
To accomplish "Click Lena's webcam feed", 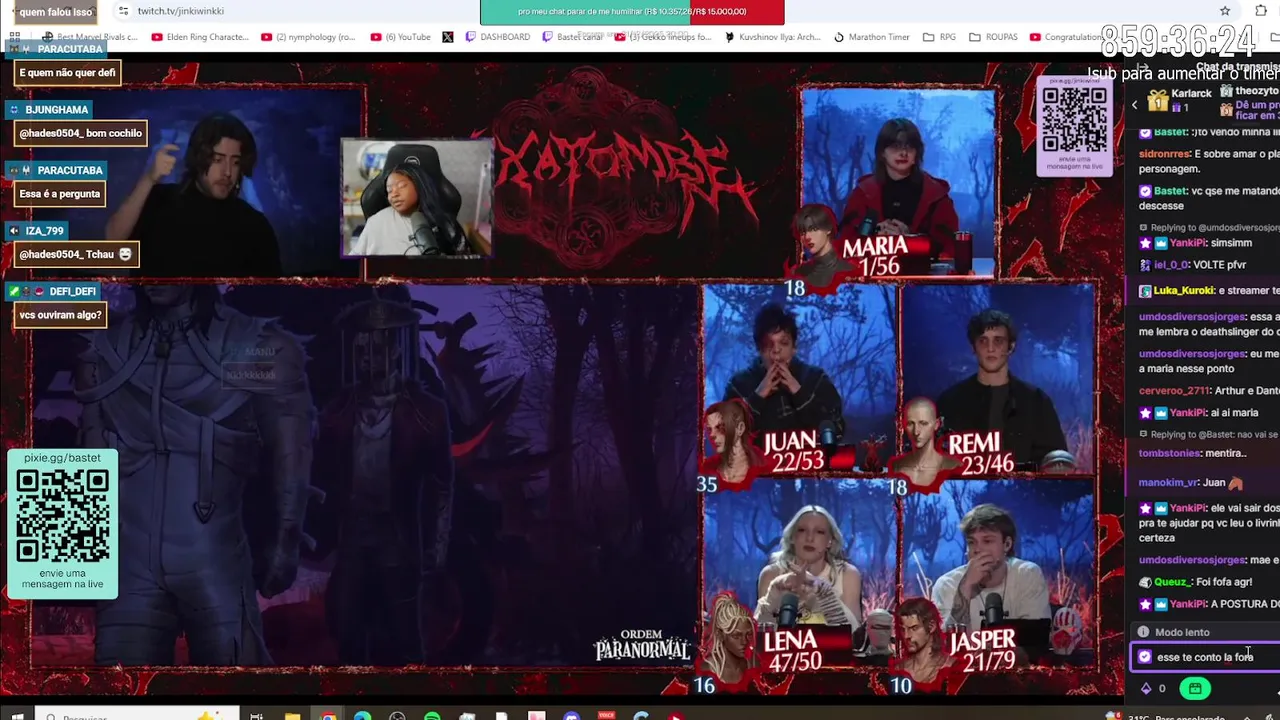I will pyautogui.click(x=799, y=575).
